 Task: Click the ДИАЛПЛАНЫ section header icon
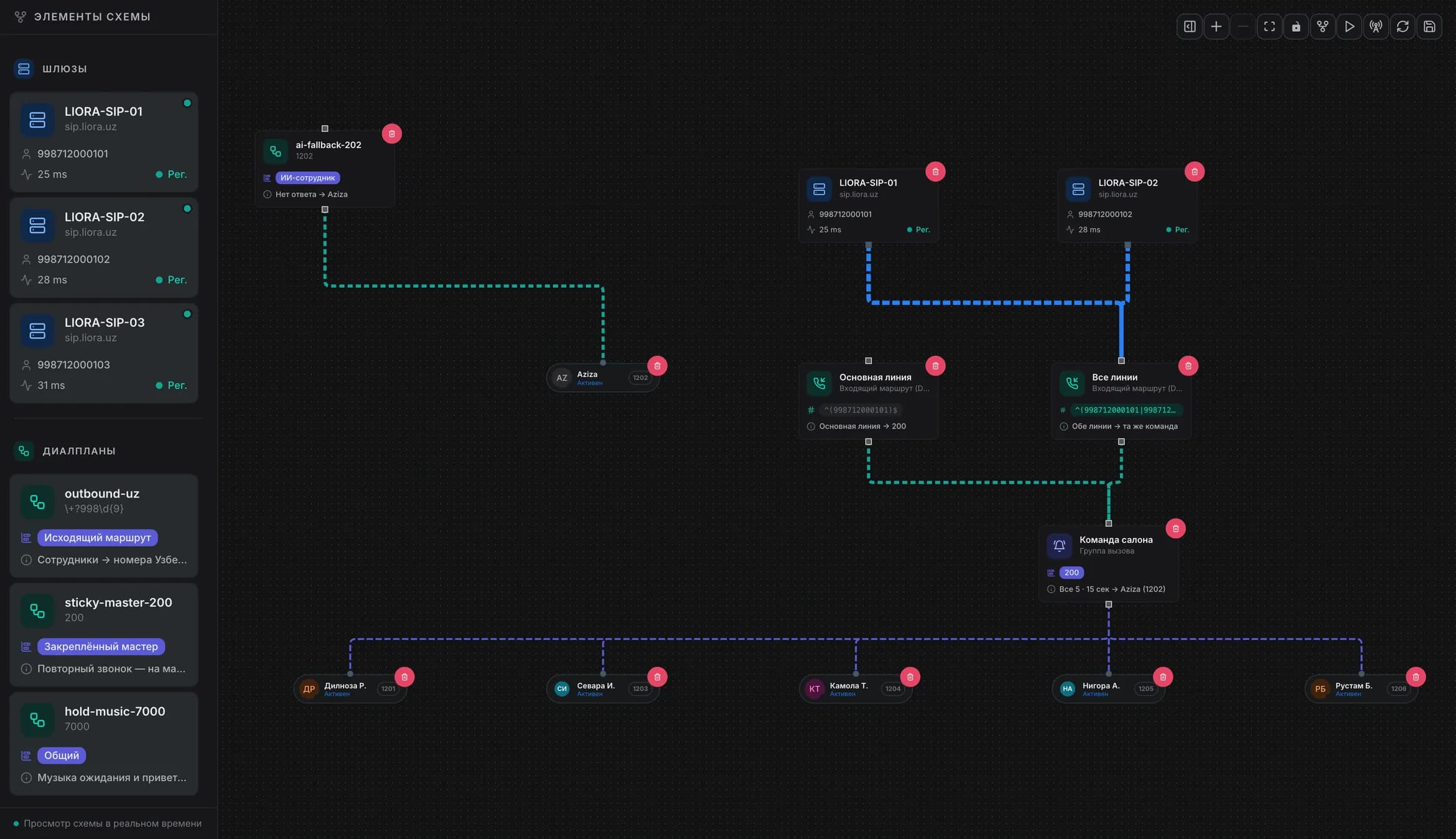click(24, 451)
